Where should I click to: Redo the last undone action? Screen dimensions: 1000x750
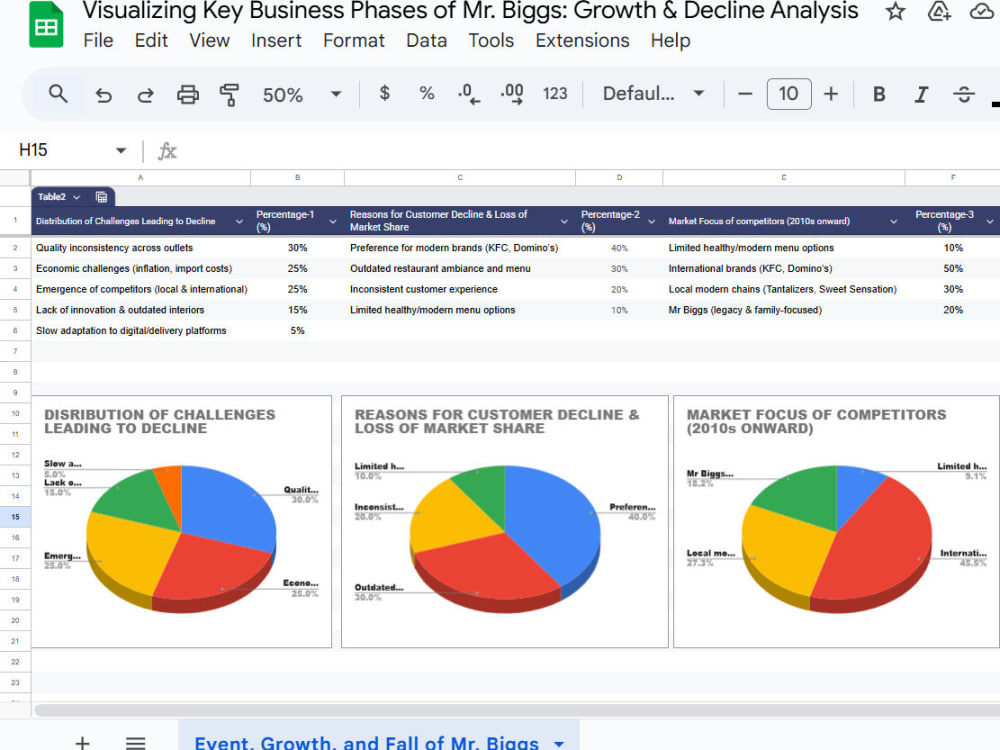tap(145, 95)
